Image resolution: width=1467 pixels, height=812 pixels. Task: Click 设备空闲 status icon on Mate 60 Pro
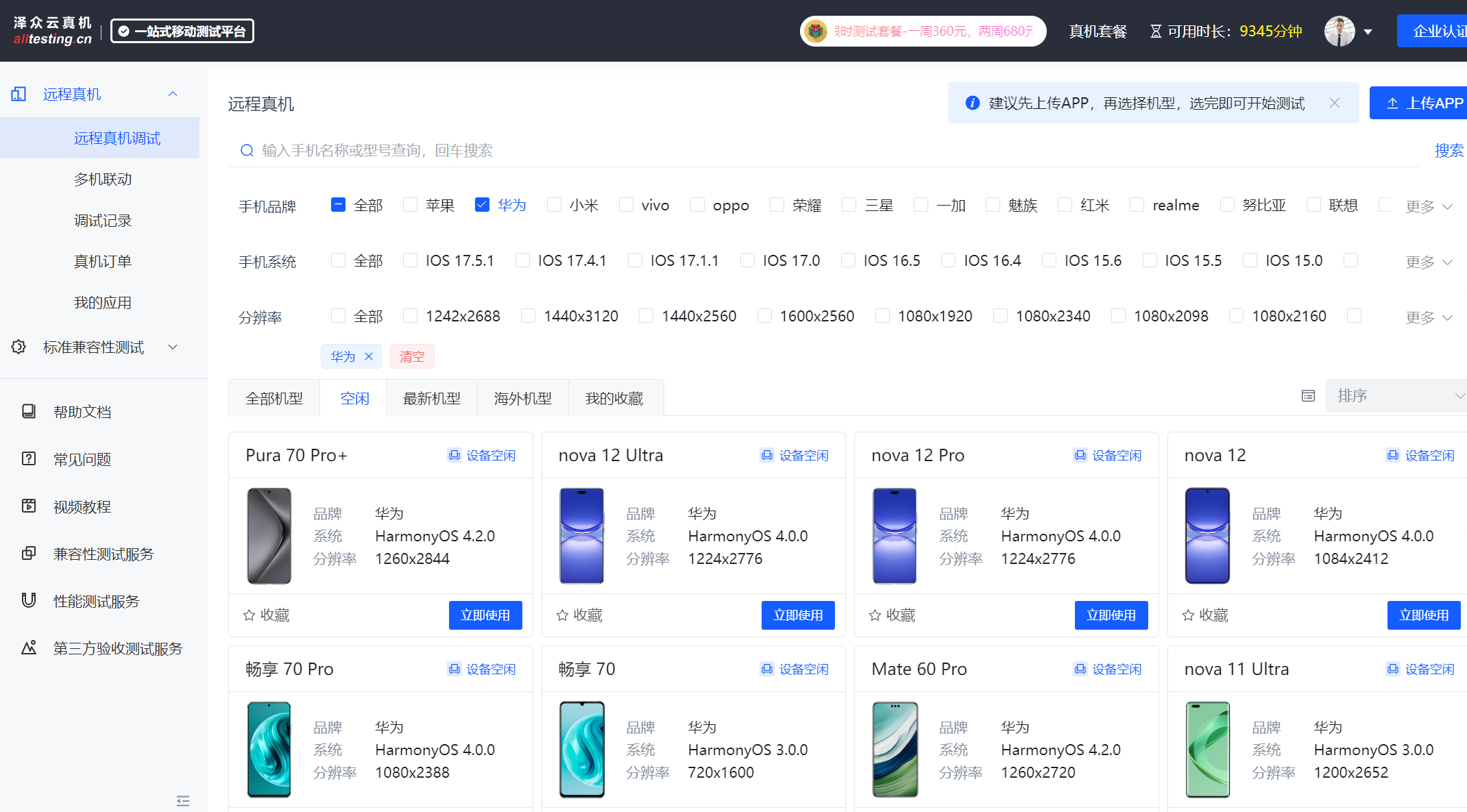pos(1080,669)
